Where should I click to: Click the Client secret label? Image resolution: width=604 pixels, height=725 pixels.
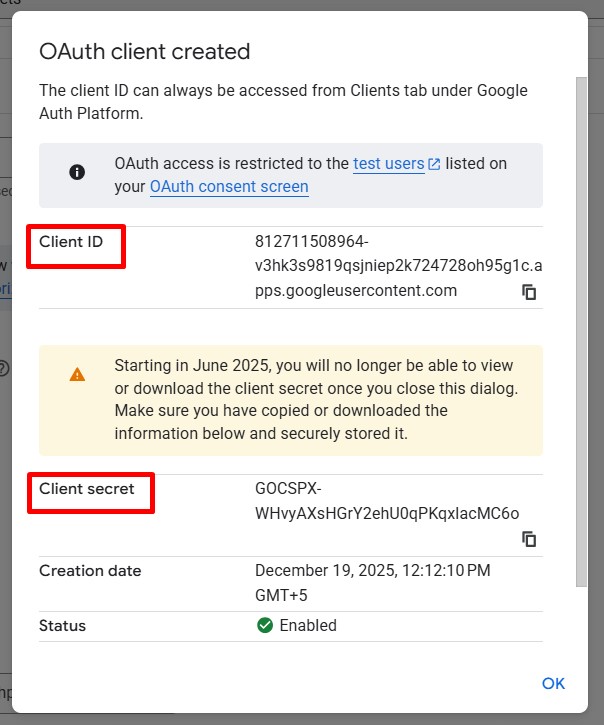[x=87, y=489]
